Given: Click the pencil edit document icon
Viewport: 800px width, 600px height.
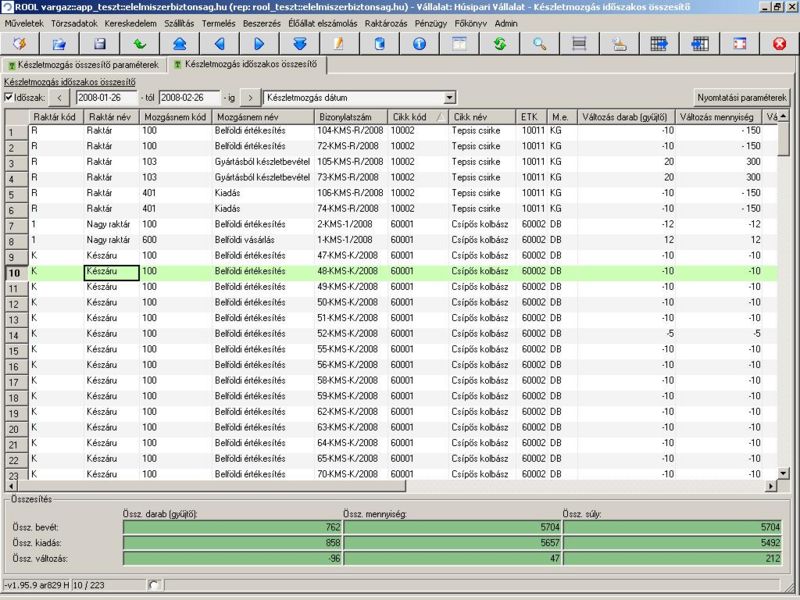Looking at the screenshot, I should click(339, 44).
